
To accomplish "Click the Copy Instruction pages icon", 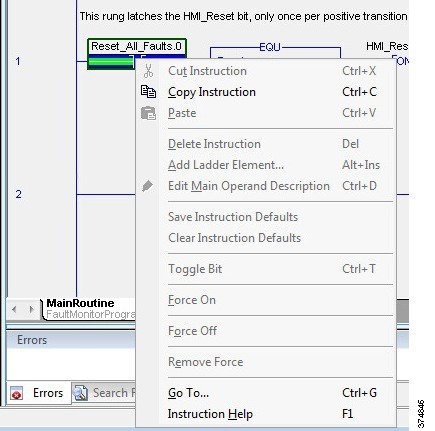I will pos(148,92).
